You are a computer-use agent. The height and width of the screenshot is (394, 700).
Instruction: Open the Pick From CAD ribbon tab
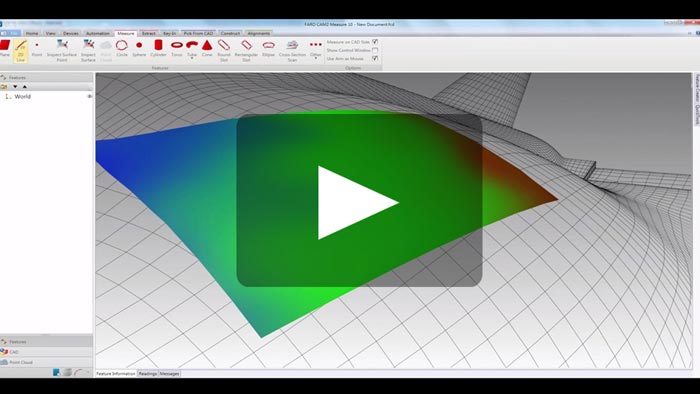pyautogui.click(x=198, y=33)
